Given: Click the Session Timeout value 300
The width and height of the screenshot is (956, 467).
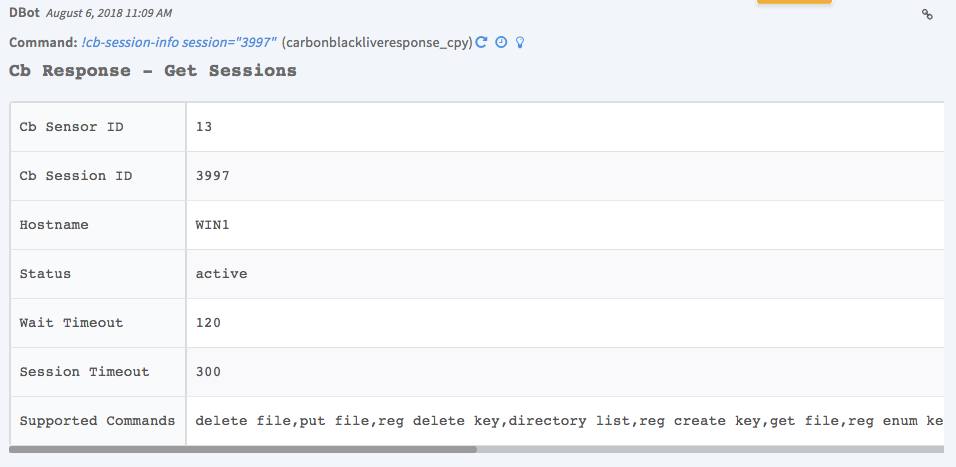Looking at the screenshot, I should pyautogui.click(x=208, y=372).
